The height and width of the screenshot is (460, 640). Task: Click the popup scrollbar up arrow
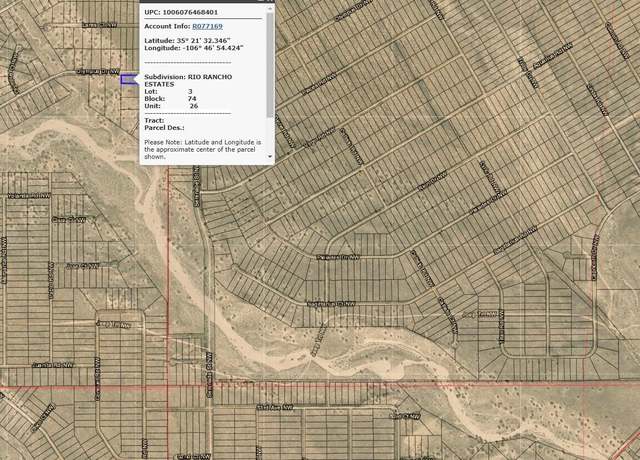[x=270, y=9]
